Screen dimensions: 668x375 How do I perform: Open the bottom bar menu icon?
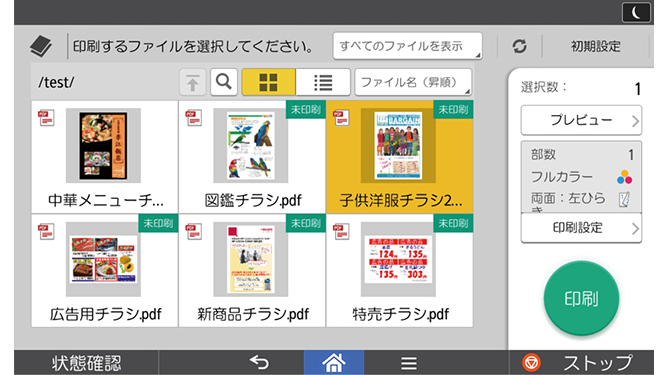pyautogui.click(x=409, y=363)
